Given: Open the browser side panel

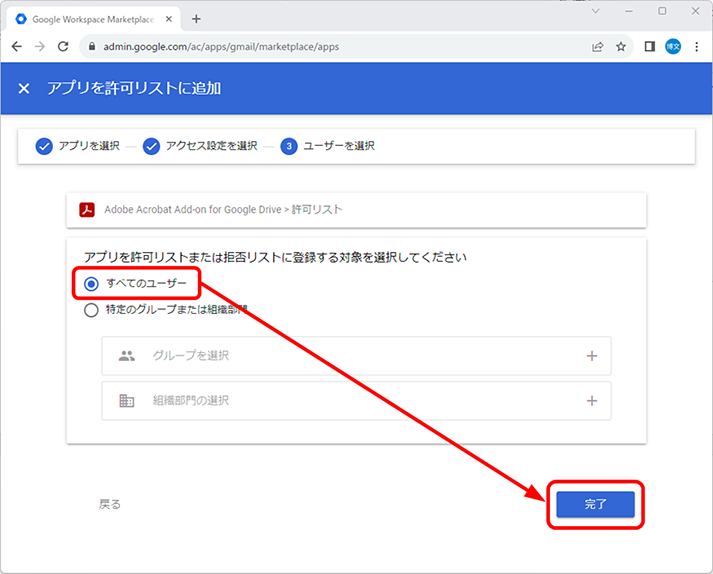Looking at the screenshot, I should [650, 46].
